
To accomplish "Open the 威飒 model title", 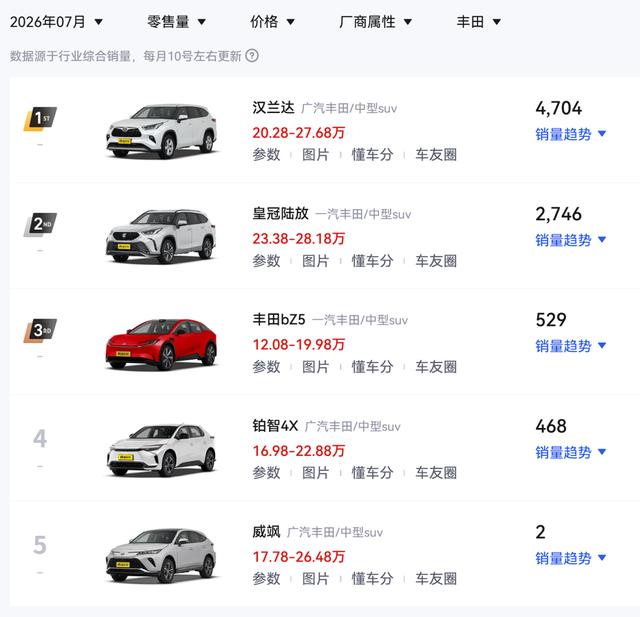I will [x=266, y=532].
